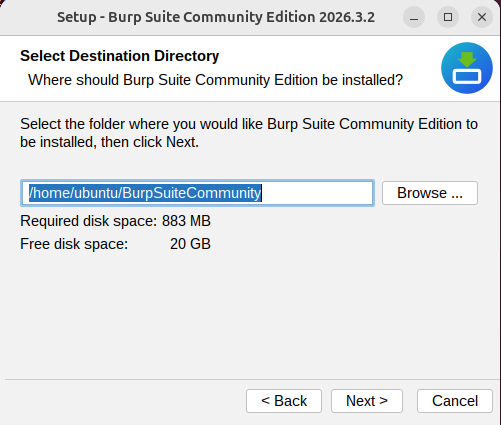Click the window title 'Setup - Burp Suite Community Edition 2026.3.2'

click(x=216, y=17)
